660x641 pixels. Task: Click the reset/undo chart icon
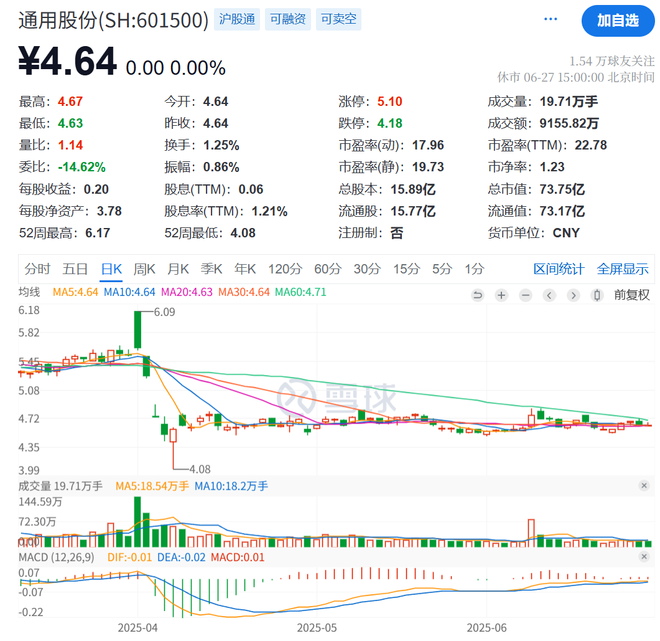(x=477, y=295)
